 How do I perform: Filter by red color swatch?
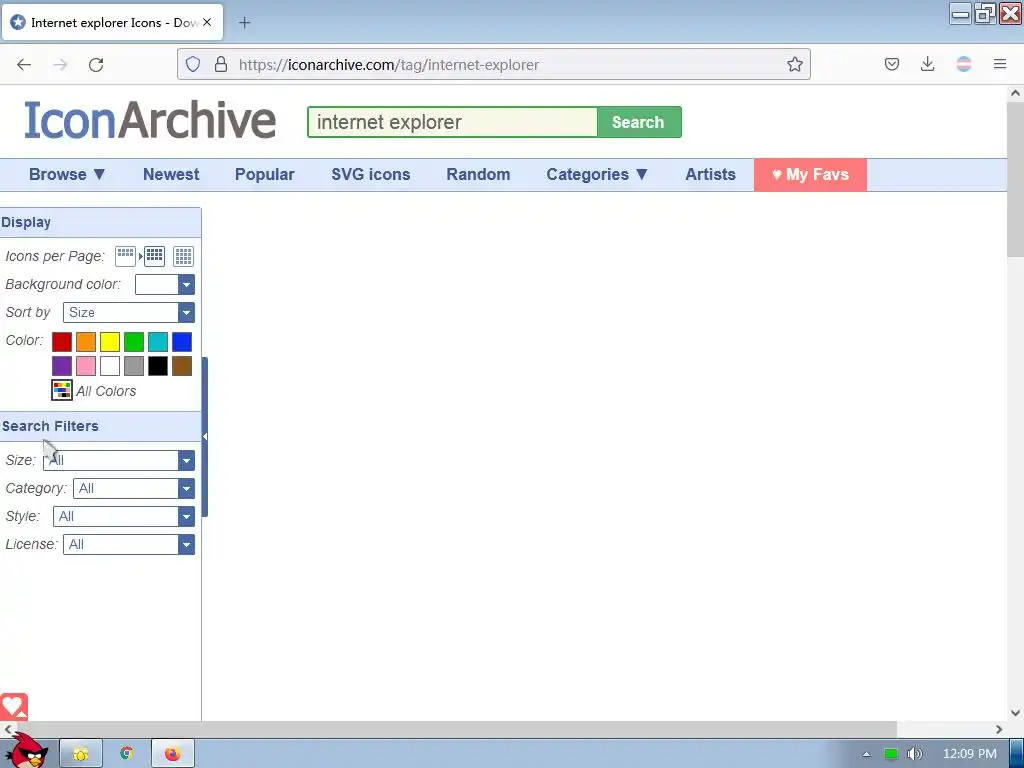pos(62,342)
